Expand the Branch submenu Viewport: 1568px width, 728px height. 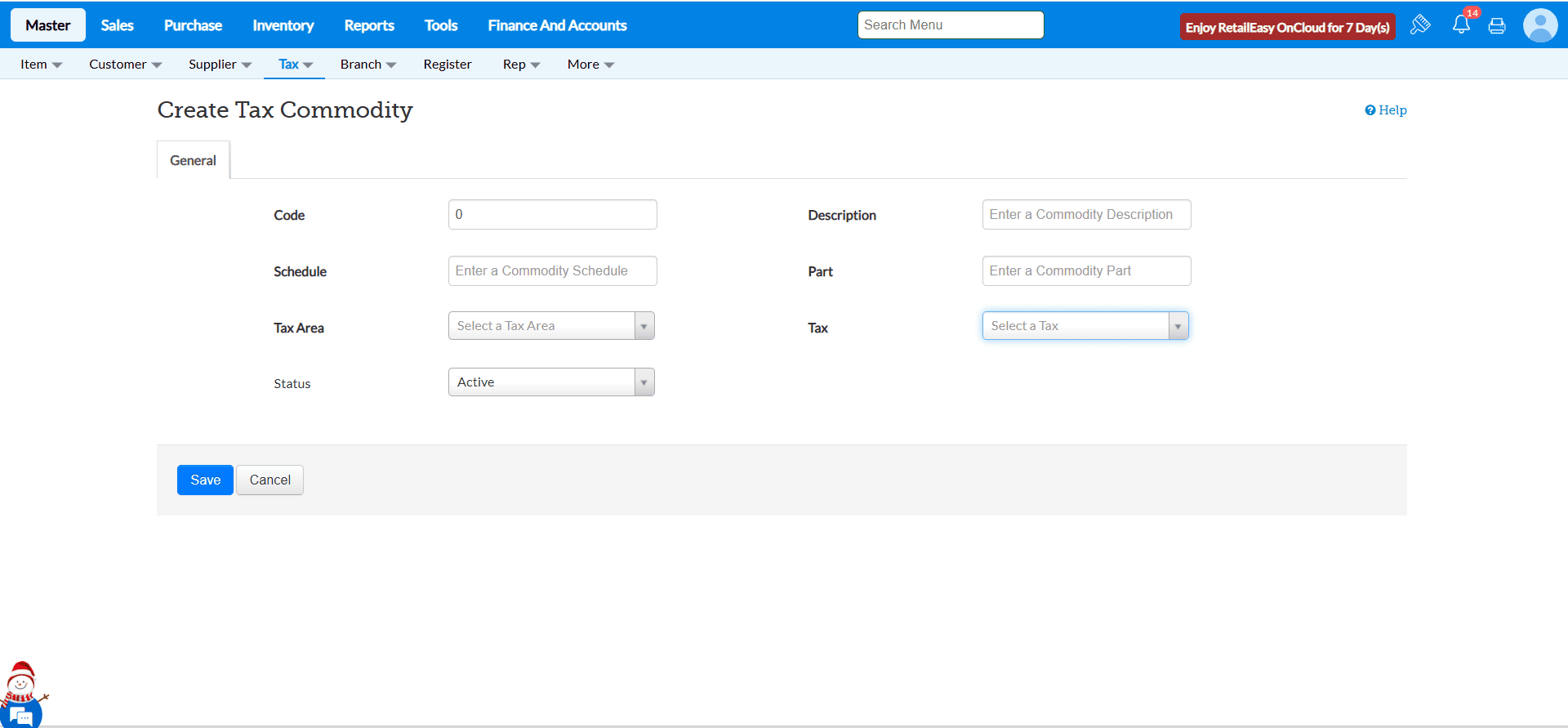coord(368,64)
